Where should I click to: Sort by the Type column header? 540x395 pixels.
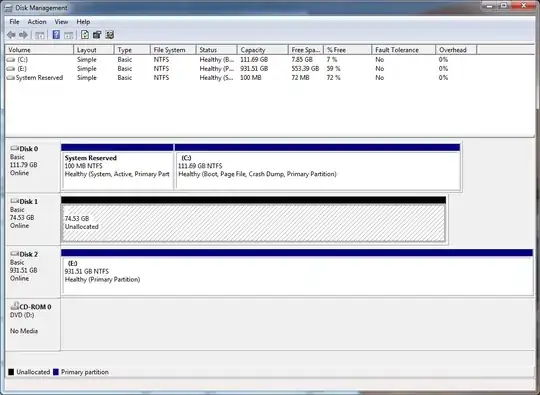point(132,50)
